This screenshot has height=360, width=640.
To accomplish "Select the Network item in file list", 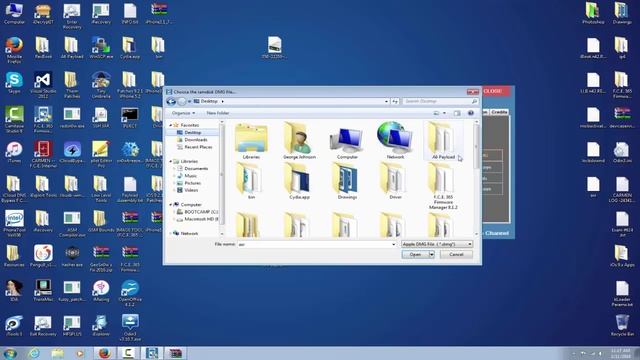I will (x=395, y=141).
